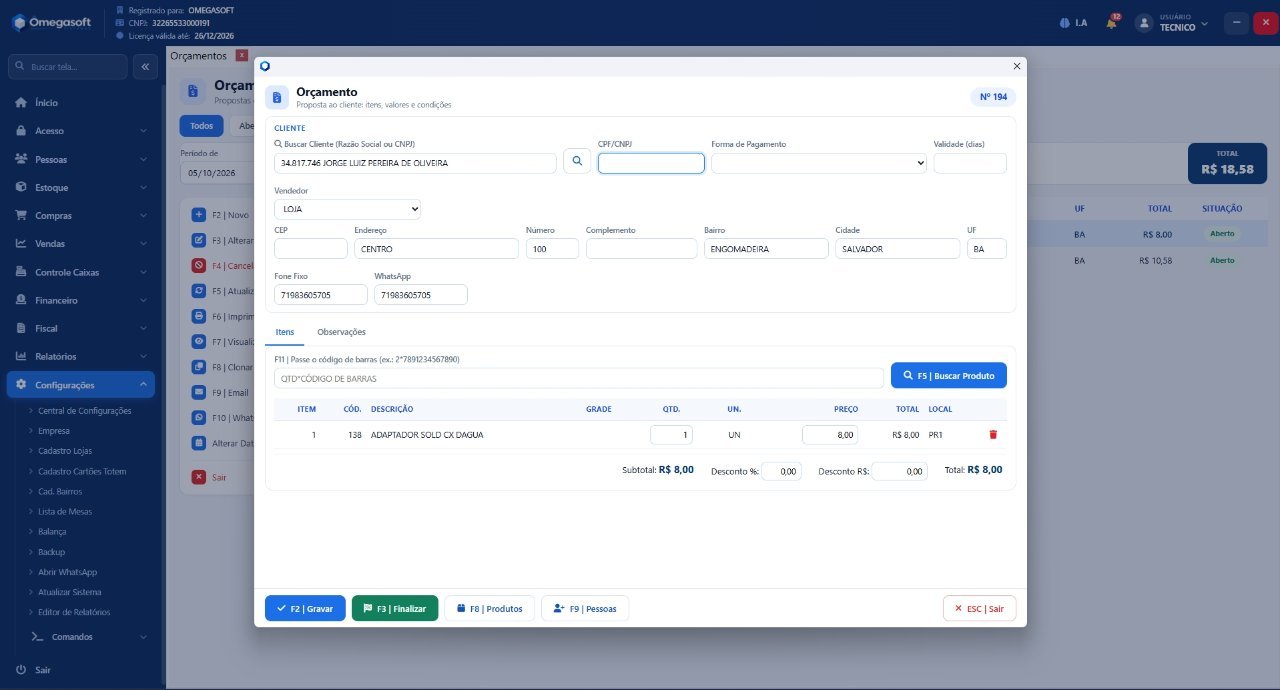Collapse the Configurações sidebar menu
The width and height of the screenshot is (1280, 690).
pyautogui.click(x=83, y=385)
